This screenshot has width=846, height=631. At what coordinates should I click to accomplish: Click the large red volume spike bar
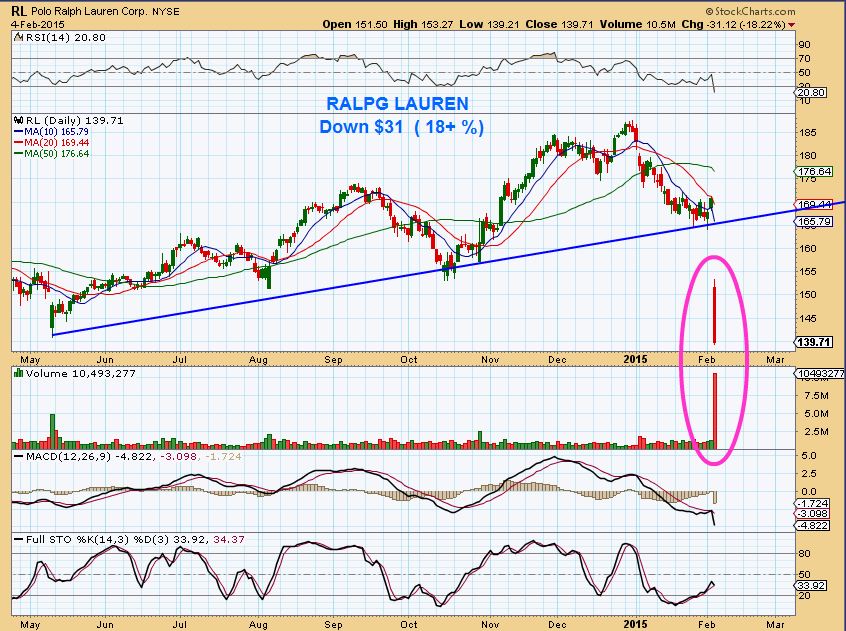pyautogui.click(x=714, y=411)
